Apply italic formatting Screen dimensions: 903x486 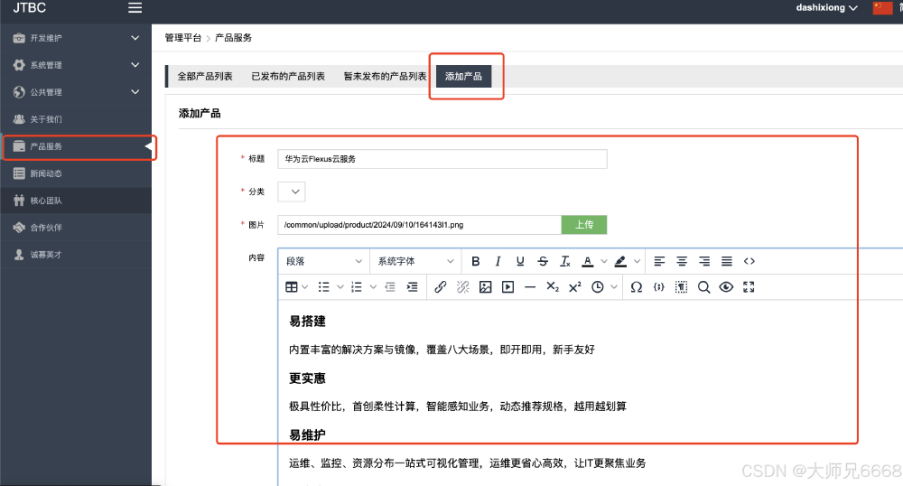pyautogui.click(x=498, y=261)
